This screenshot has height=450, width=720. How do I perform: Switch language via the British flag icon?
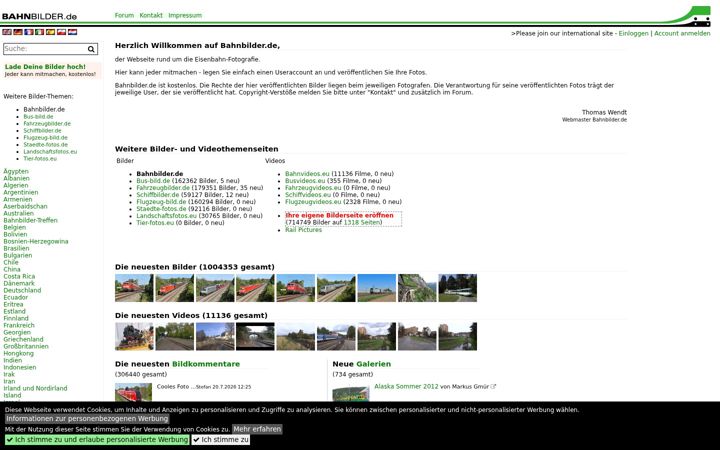point(7,32)
